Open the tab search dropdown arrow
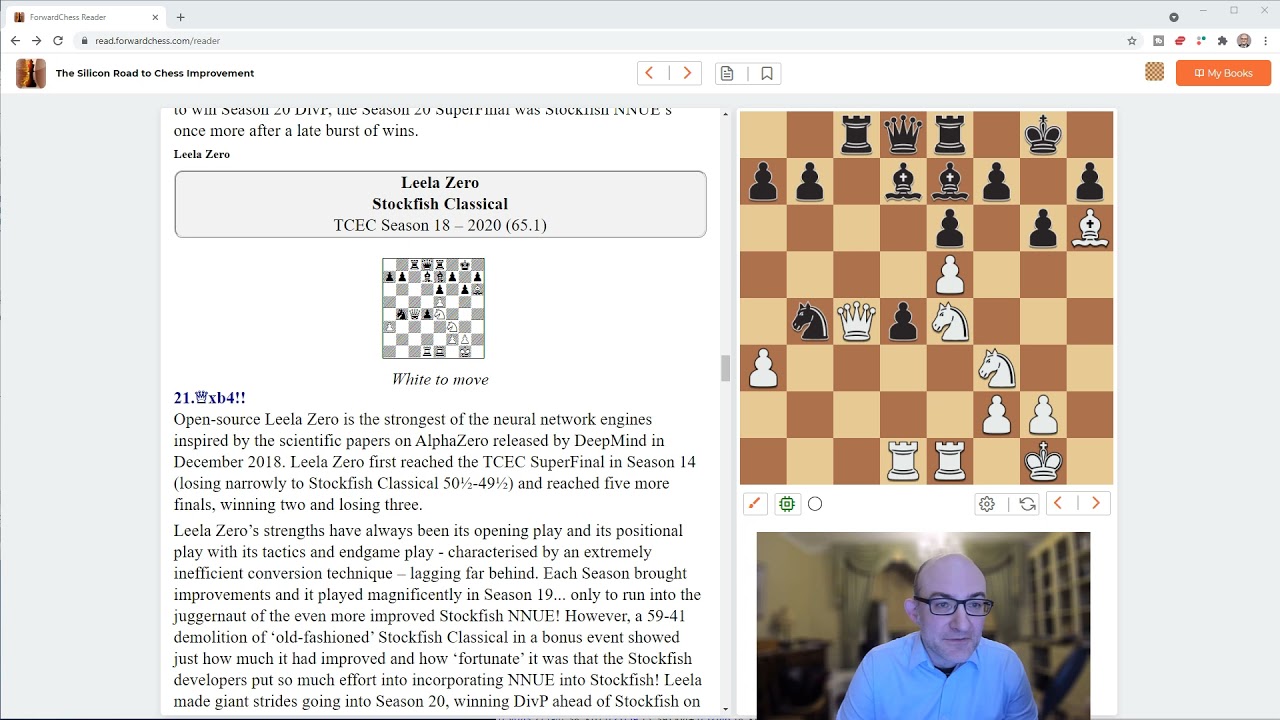This screenshot has height=720, width=1280. coord(1174,17)
